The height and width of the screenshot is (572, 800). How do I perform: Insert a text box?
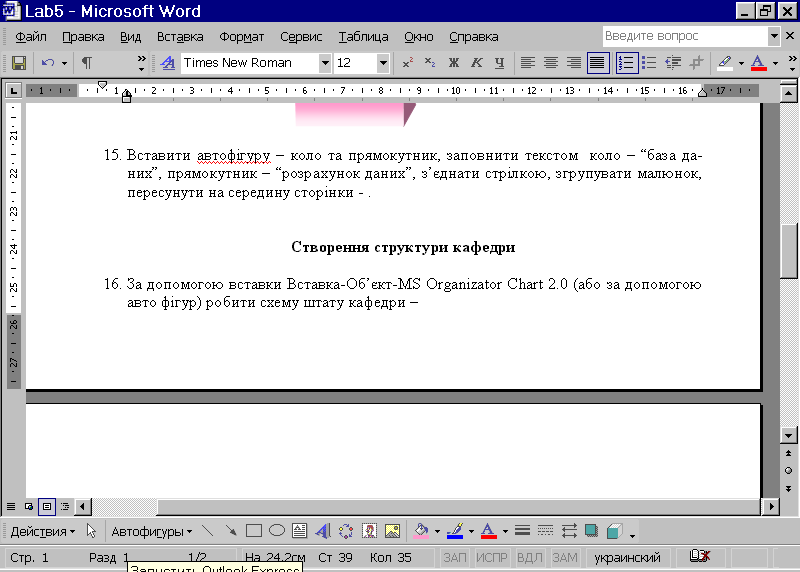point(300,532)
